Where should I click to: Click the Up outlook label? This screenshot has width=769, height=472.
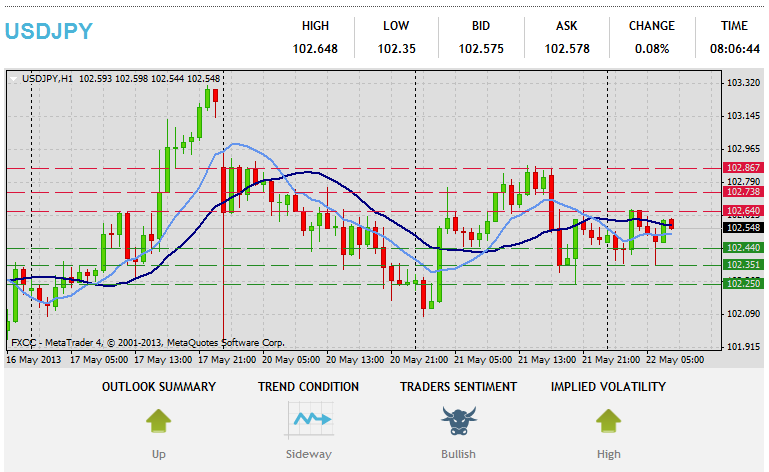pos(158,454)
